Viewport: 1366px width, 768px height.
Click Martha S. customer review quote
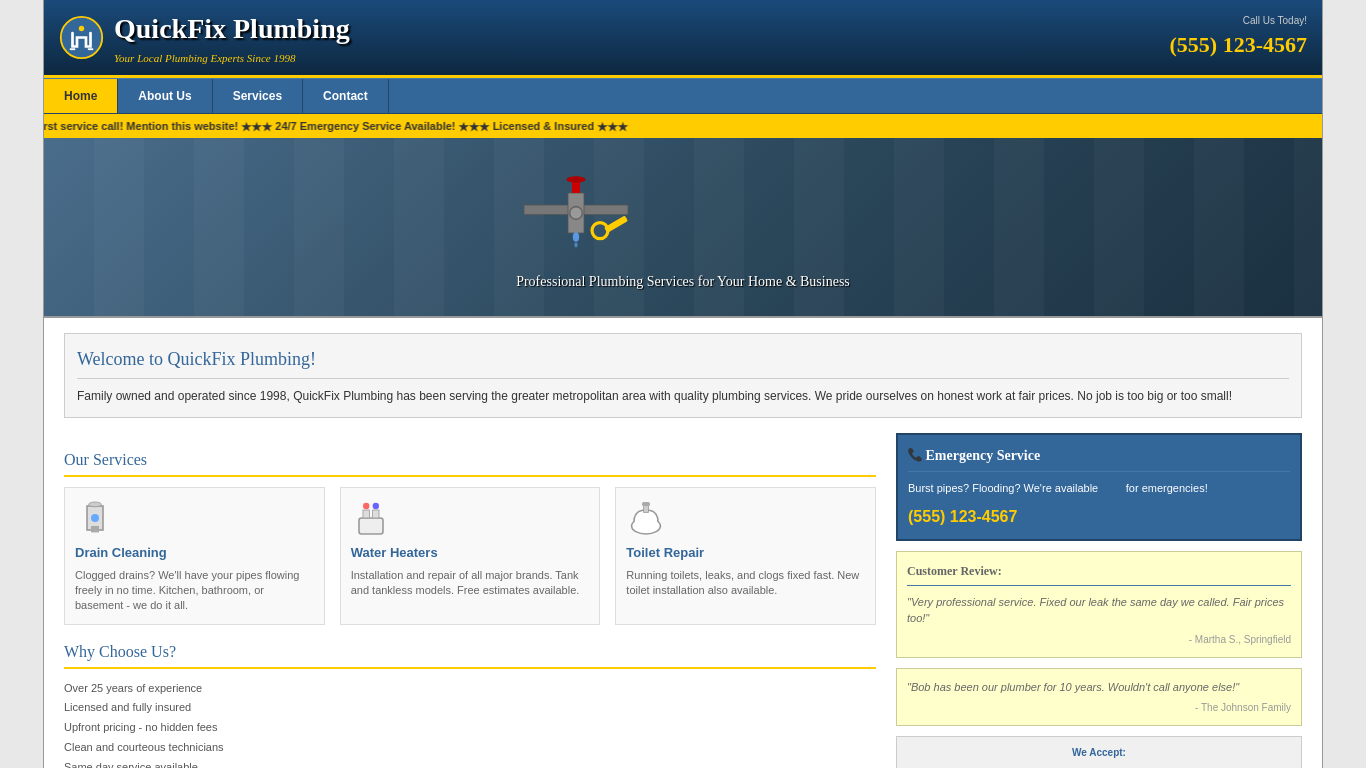coord(1095,610)
